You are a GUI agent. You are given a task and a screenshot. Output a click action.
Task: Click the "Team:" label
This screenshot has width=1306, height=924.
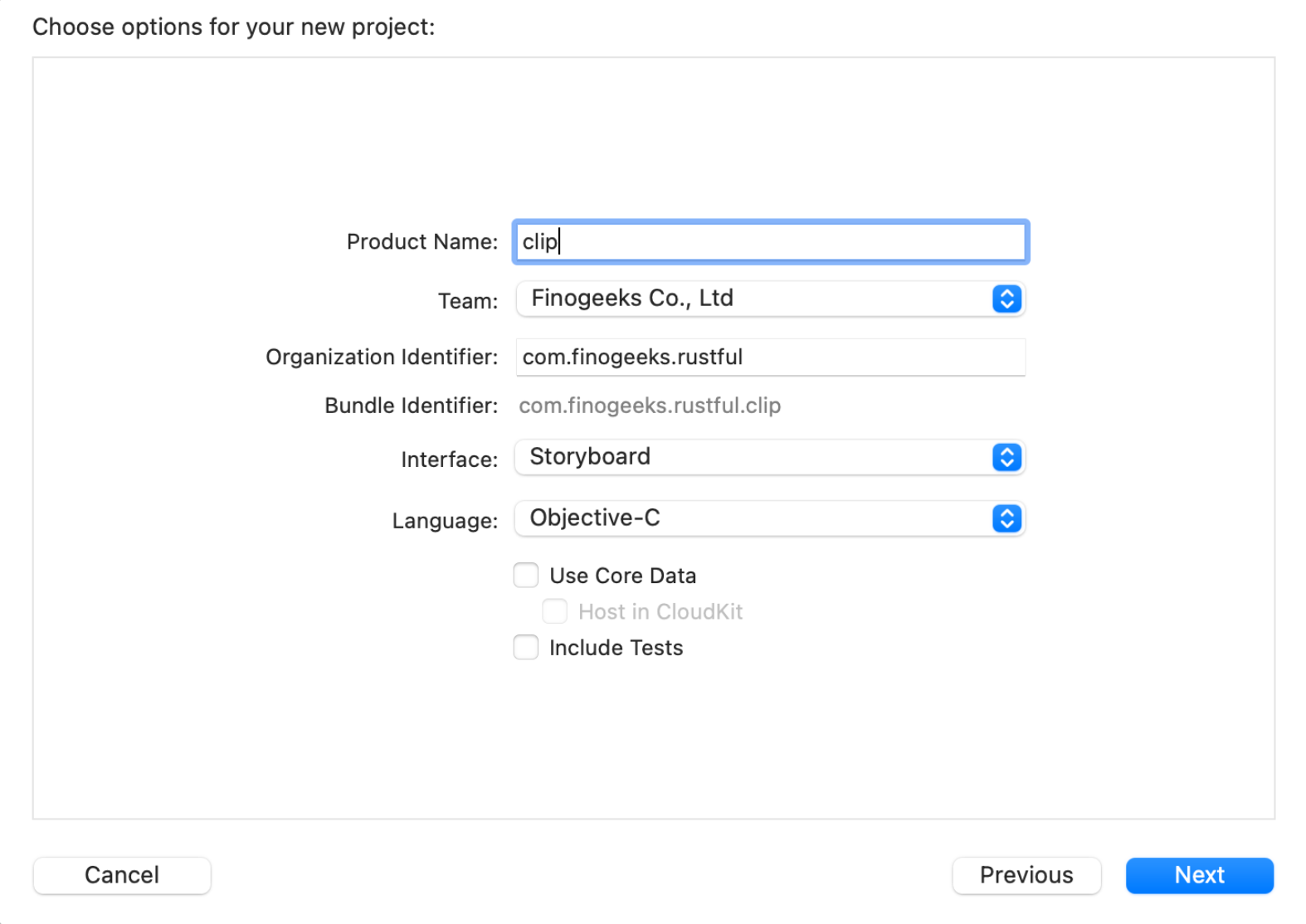[x=467, y=300]
